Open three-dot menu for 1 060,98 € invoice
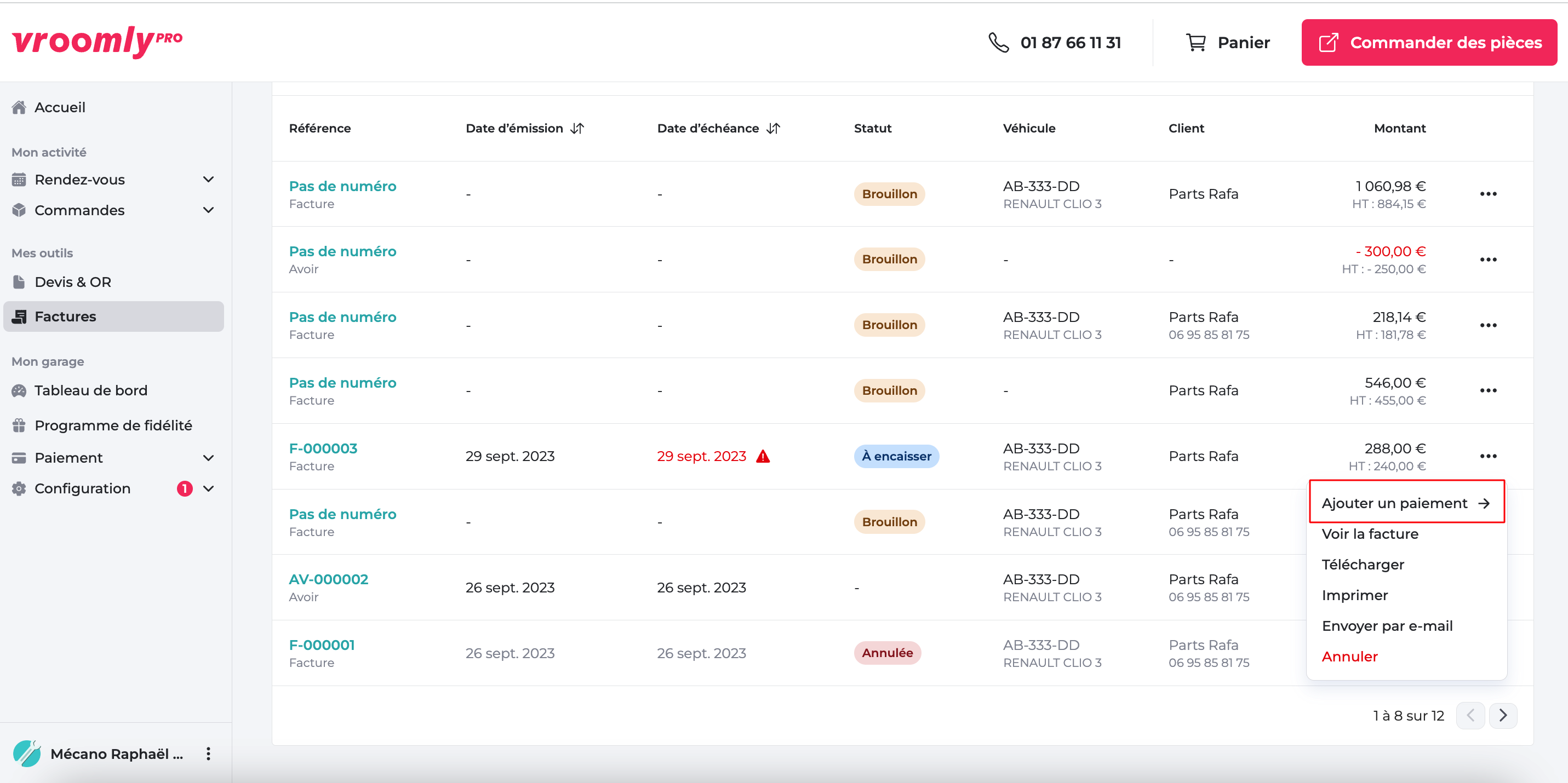 click(x=1487, y=194)
